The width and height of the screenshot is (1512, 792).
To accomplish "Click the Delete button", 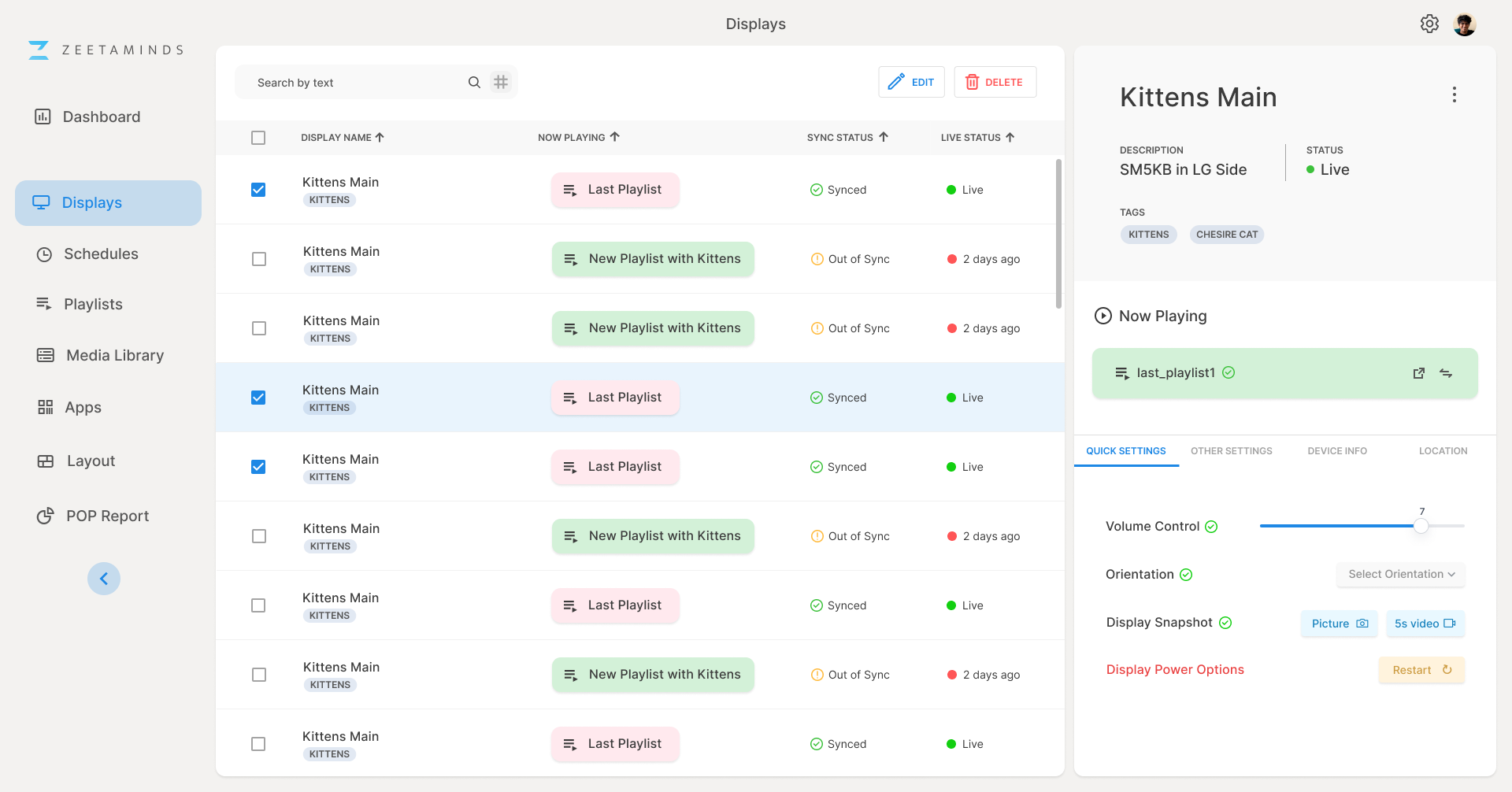I will [x=995, y=82].
